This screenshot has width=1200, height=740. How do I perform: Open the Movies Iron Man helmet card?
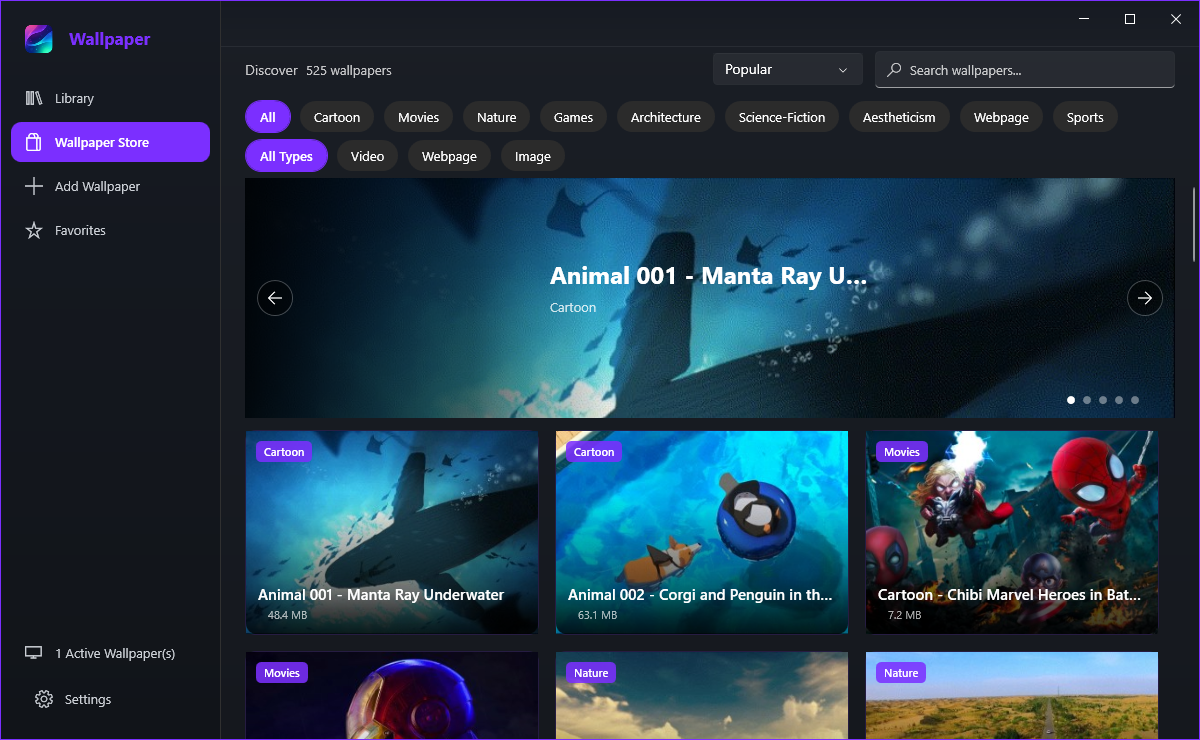tap(392, 696)
